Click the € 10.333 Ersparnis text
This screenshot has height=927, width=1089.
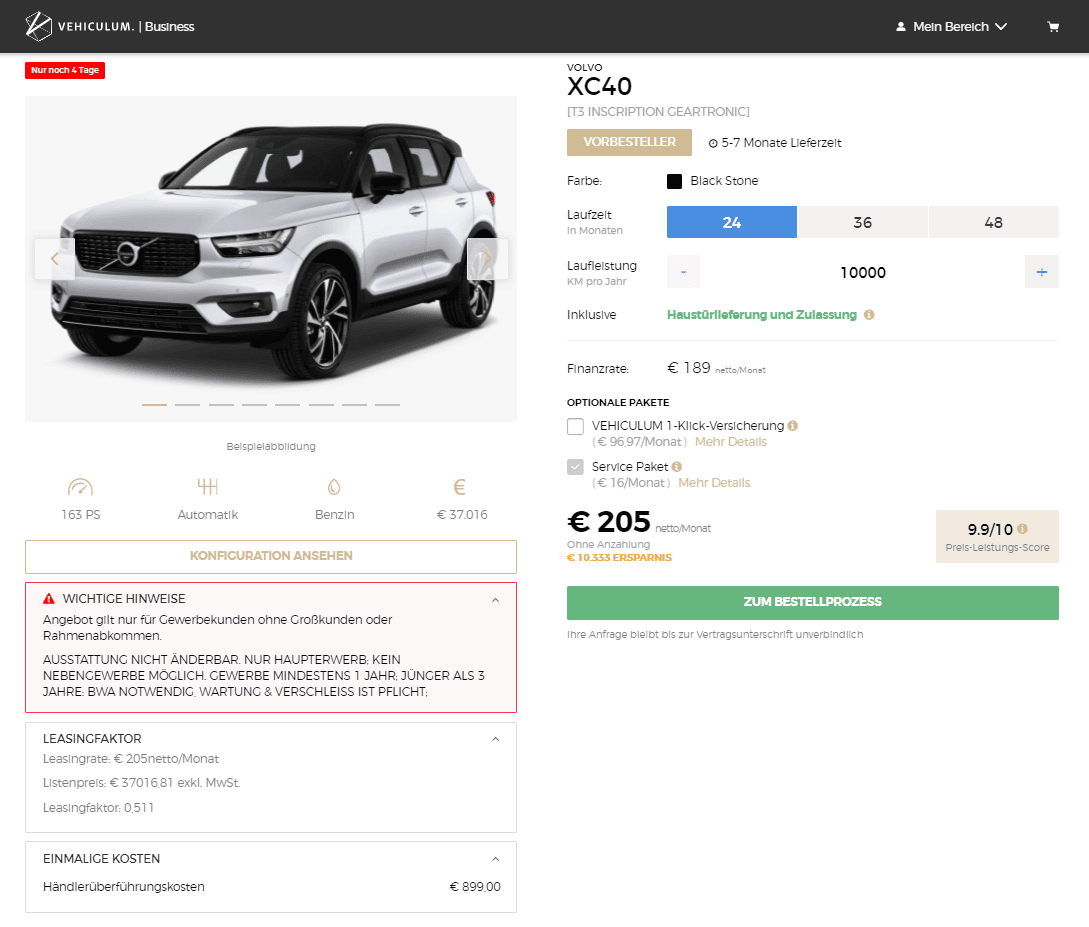tap(619, 558)
